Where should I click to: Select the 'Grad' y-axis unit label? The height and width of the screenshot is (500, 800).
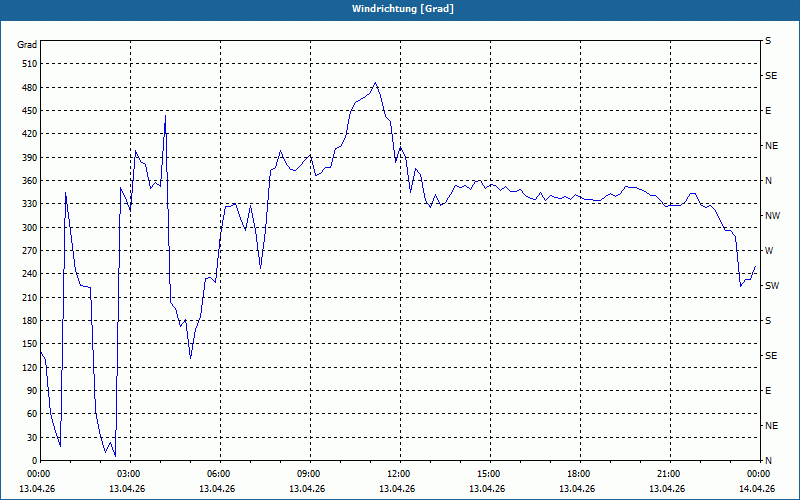pyautogui.click(x=27, y=45)
